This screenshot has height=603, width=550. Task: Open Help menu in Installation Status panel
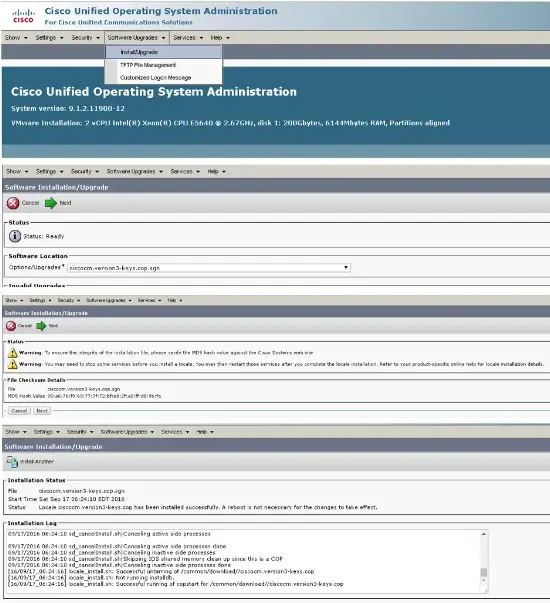[205, 432]
